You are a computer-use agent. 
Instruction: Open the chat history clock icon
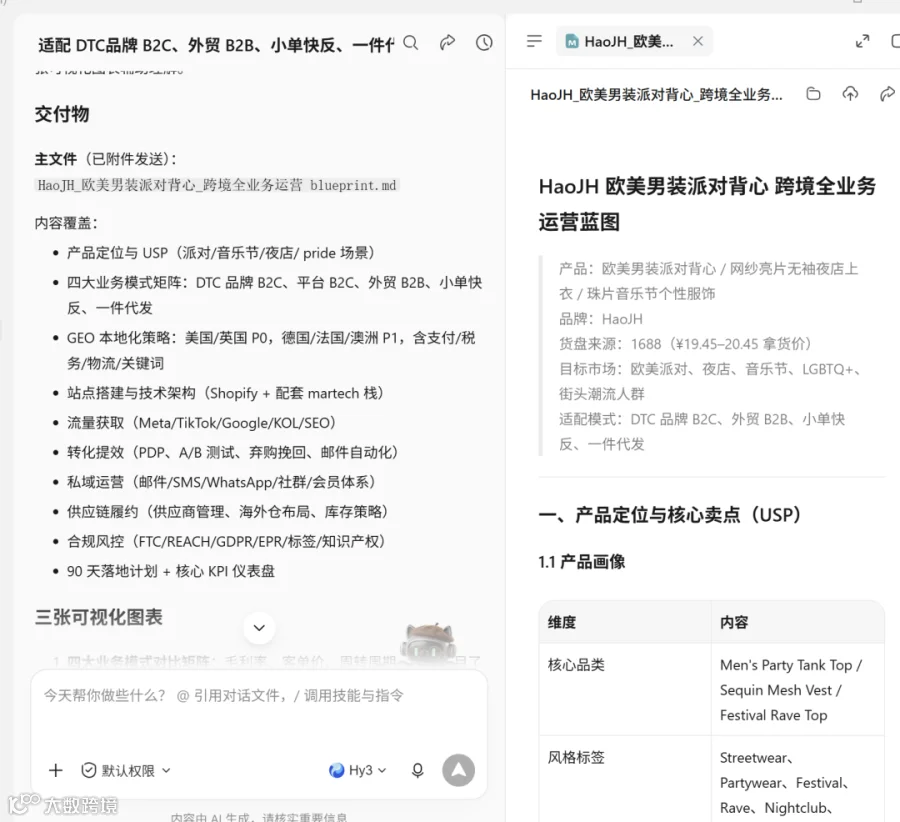coord(484,42)
